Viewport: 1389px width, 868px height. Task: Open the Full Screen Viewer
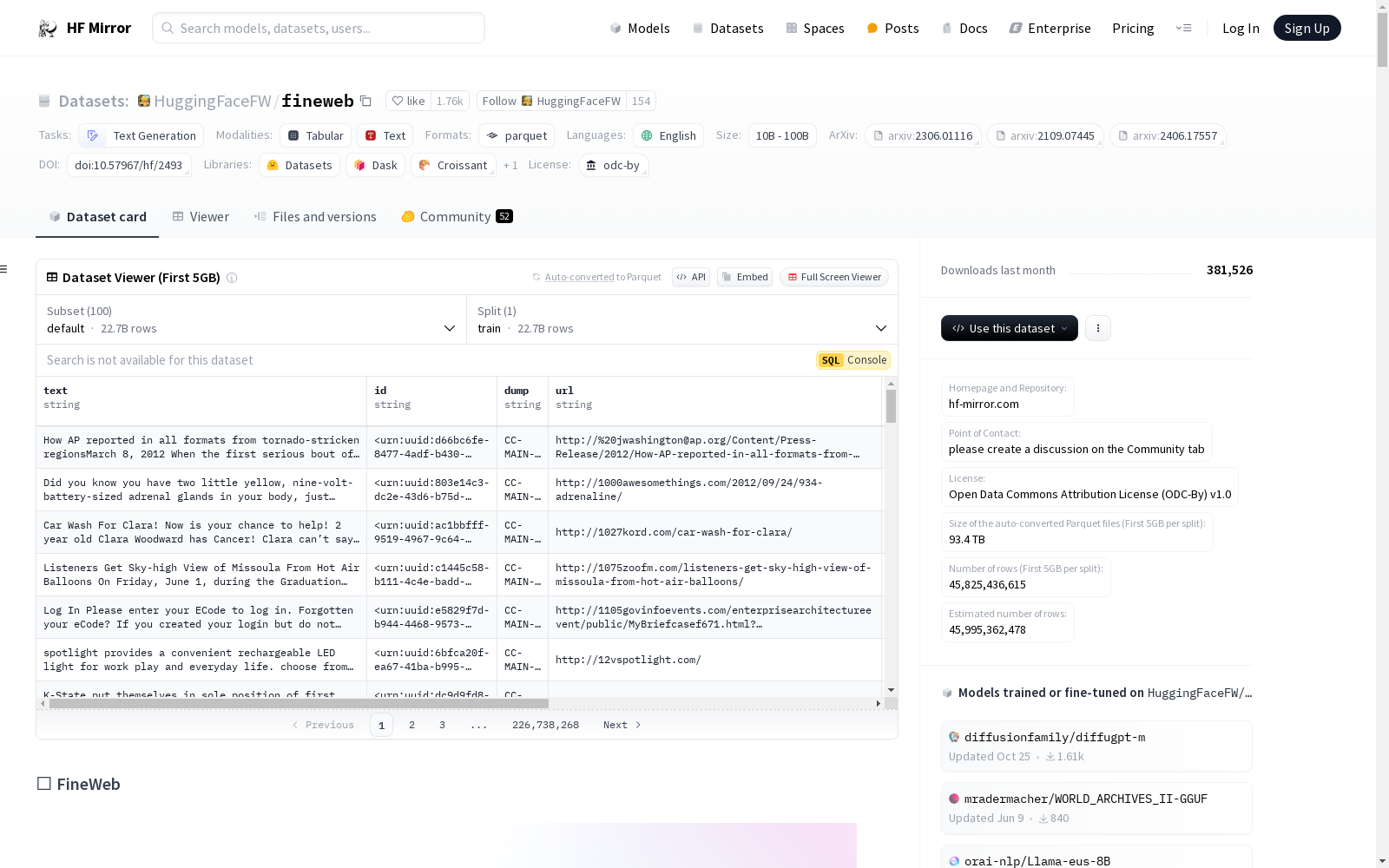pyautogui.click(x=834, y=278)
